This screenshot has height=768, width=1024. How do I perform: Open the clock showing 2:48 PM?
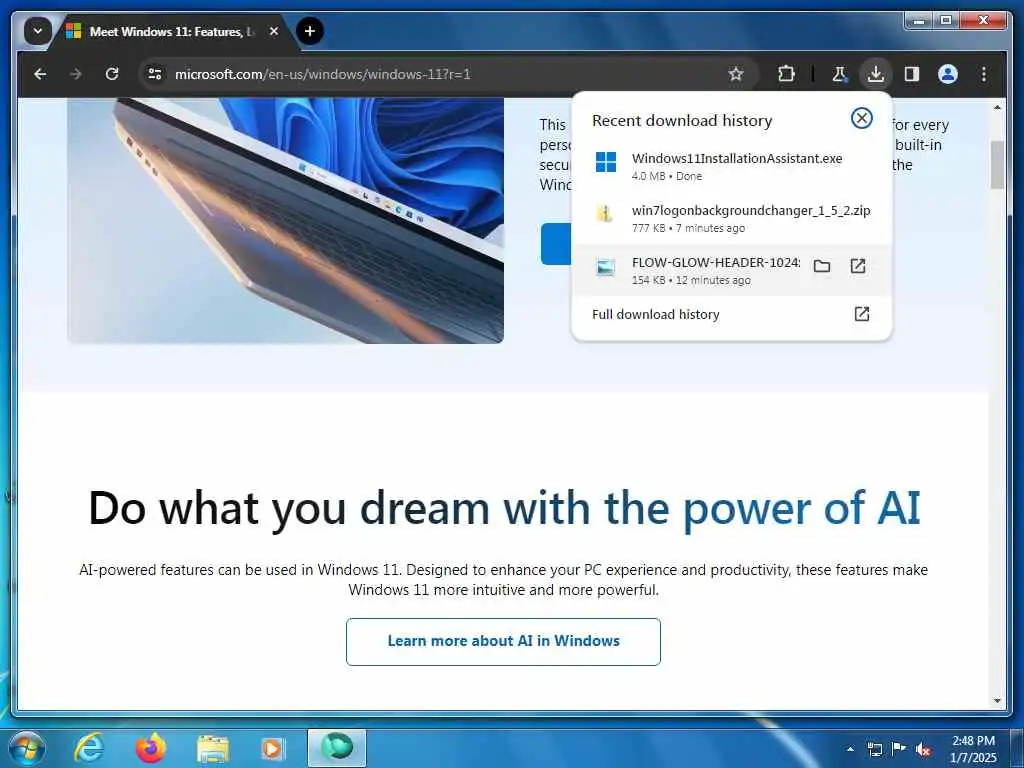973,749
